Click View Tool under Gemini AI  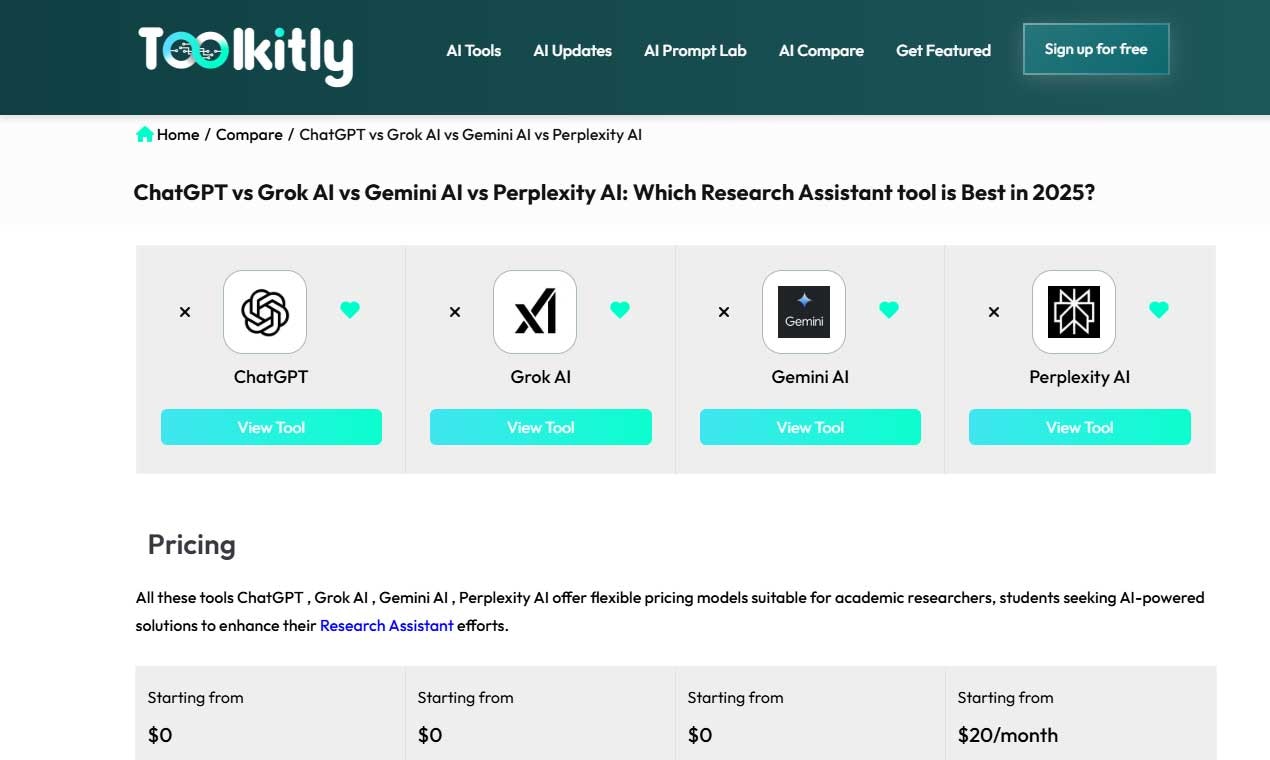(810, 427)
